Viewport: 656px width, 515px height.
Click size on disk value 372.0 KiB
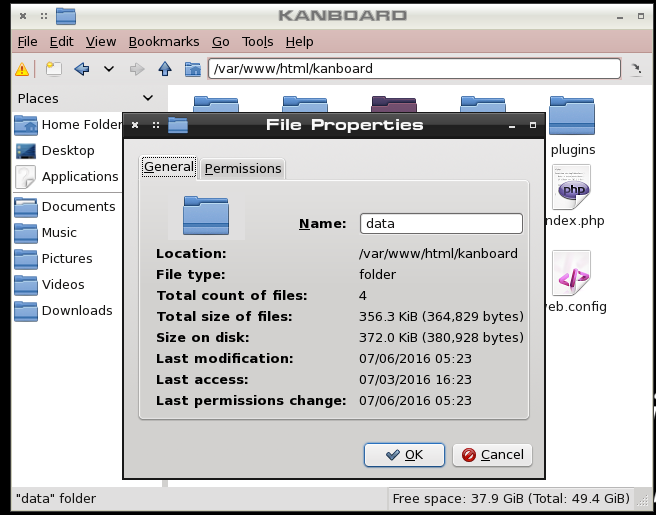tap(441, 337)
